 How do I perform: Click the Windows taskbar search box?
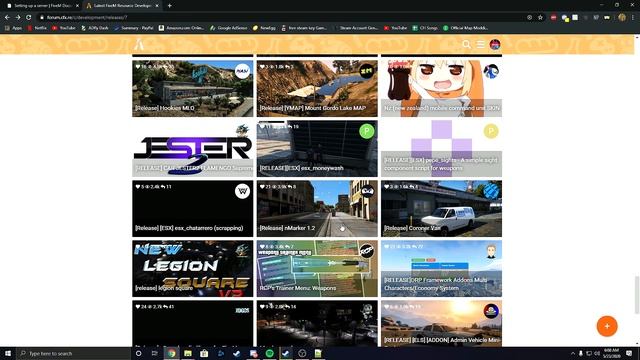[x=74, y=353]
